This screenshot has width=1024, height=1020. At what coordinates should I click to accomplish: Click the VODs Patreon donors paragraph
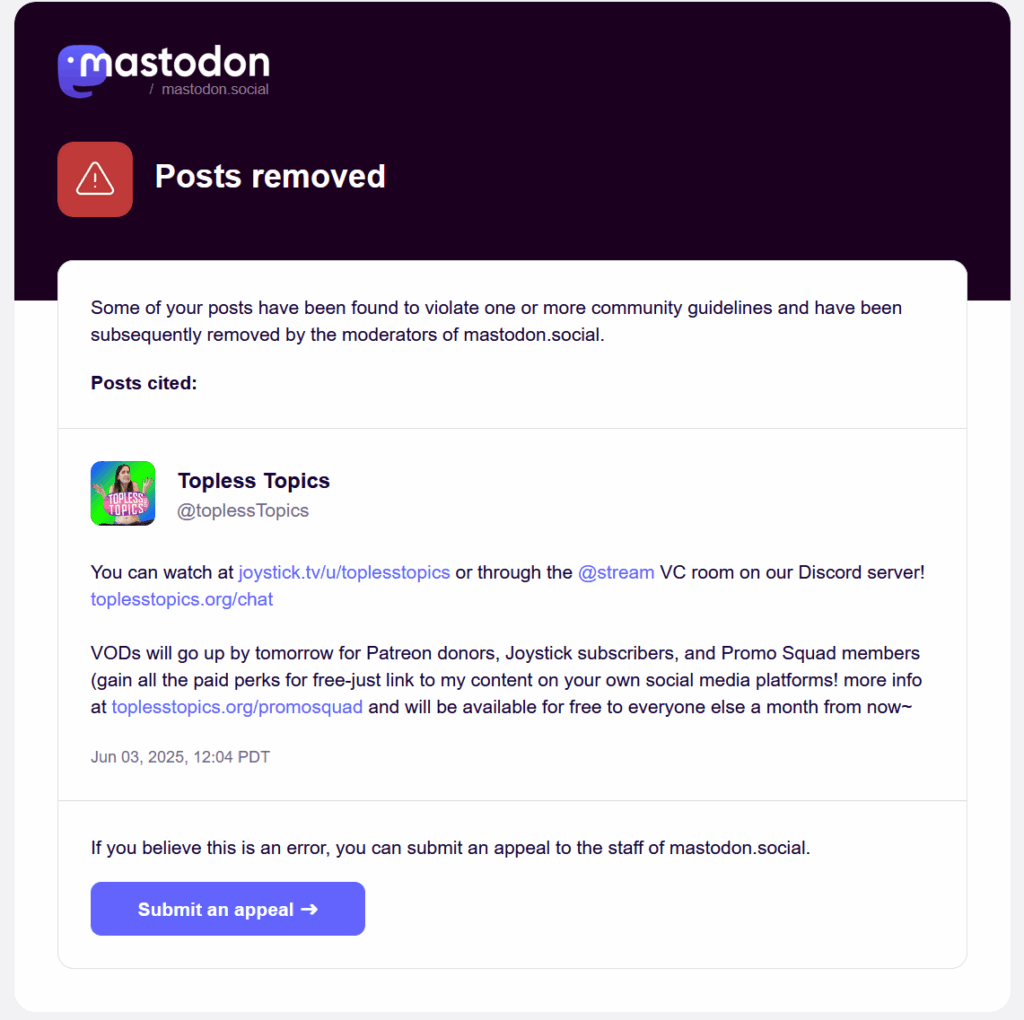(x=506, y=680)
